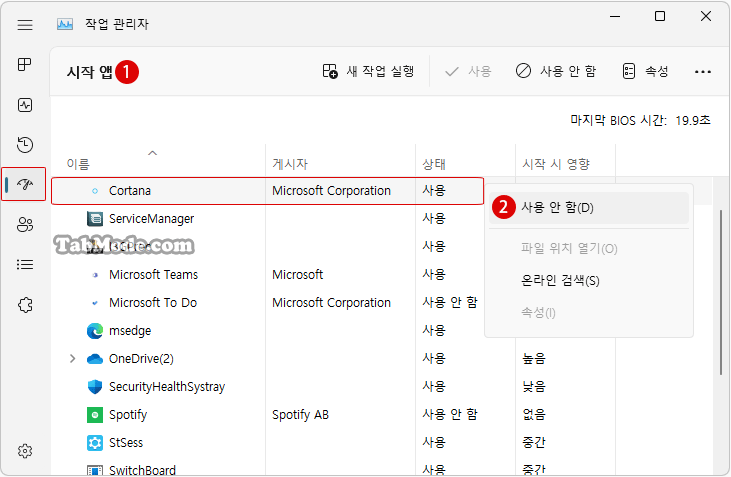This screenshot has width=731, height=477.
Task: Sort by the 게시자 column header
Action: (x=290, y=164)
